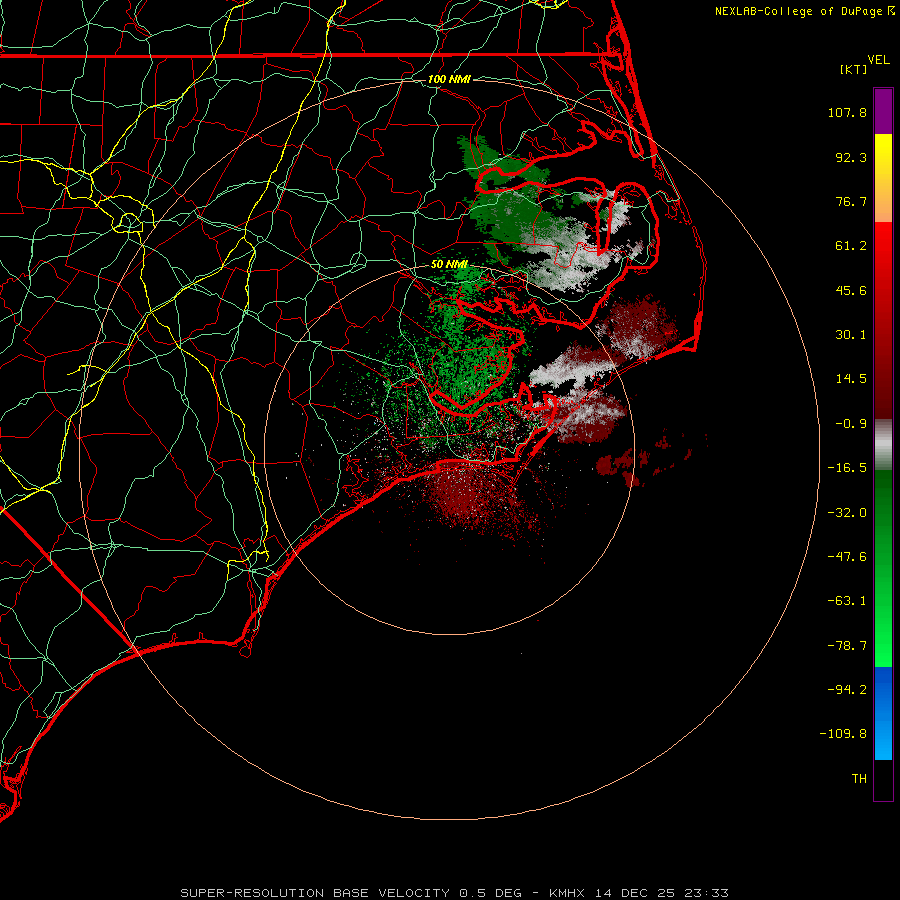
Task: Select the -109.8 value on velocity scale
Action: point(843,734)
